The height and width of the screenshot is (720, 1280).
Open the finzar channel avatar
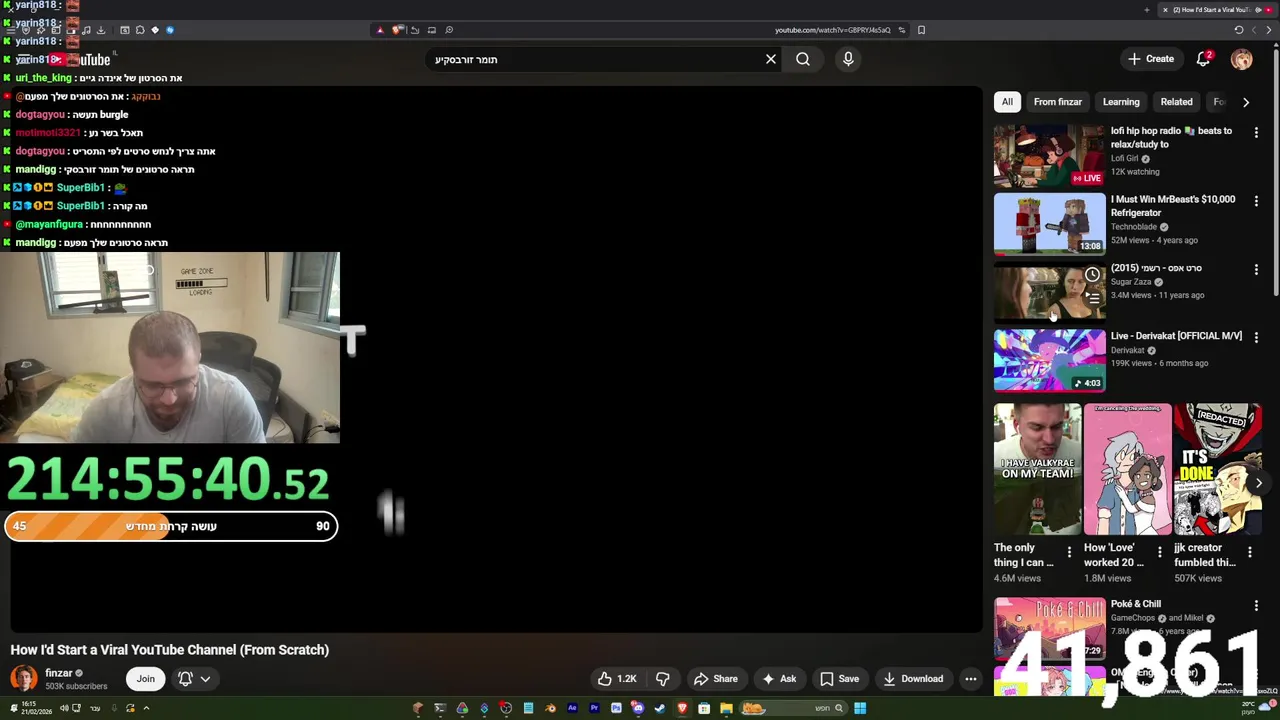[23, 678]
